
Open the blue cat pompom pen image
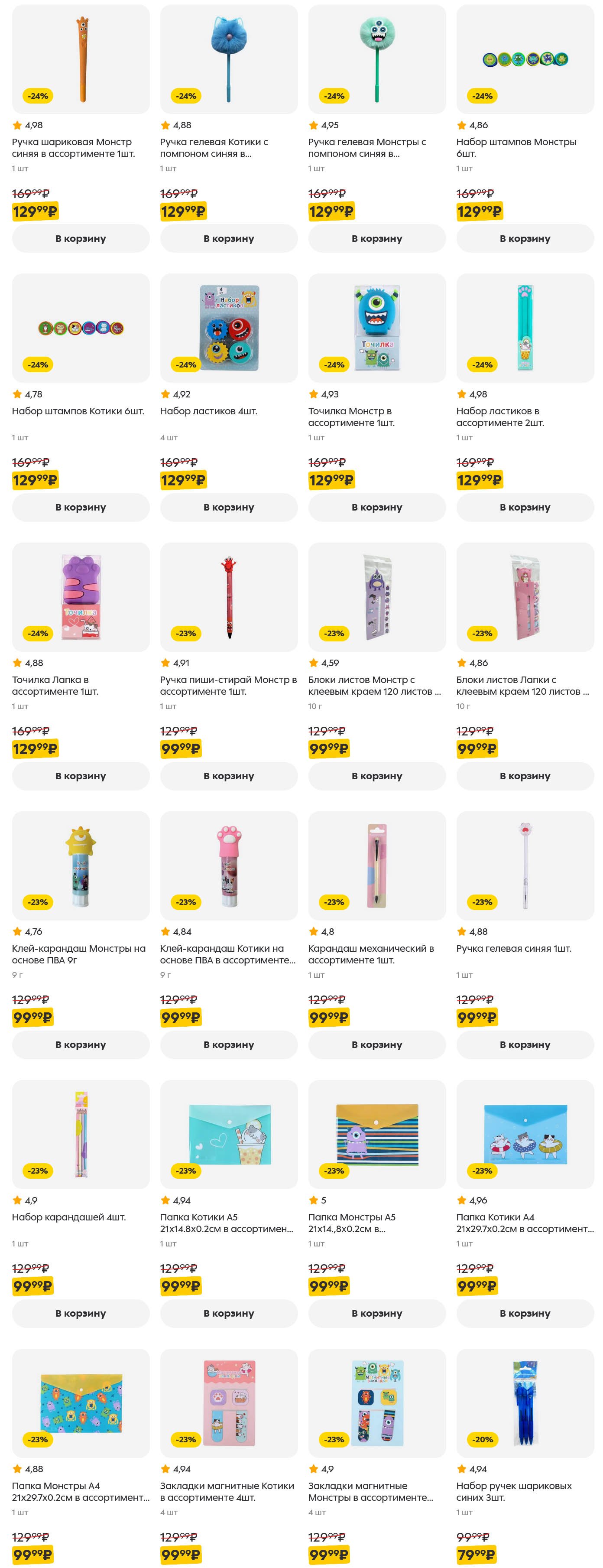[229, 59]
